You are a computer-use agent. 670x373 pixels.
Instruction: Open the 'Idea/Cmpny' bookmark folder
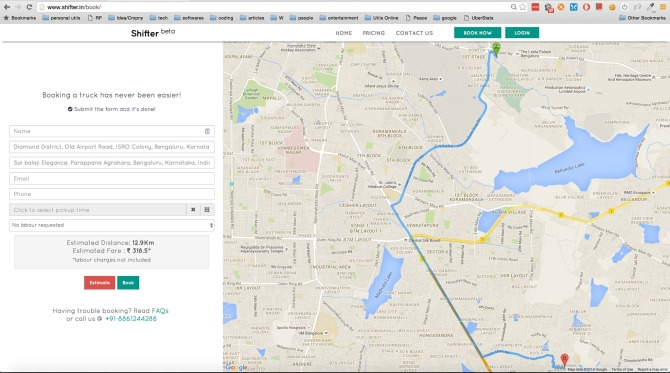(x=126, y=18)
